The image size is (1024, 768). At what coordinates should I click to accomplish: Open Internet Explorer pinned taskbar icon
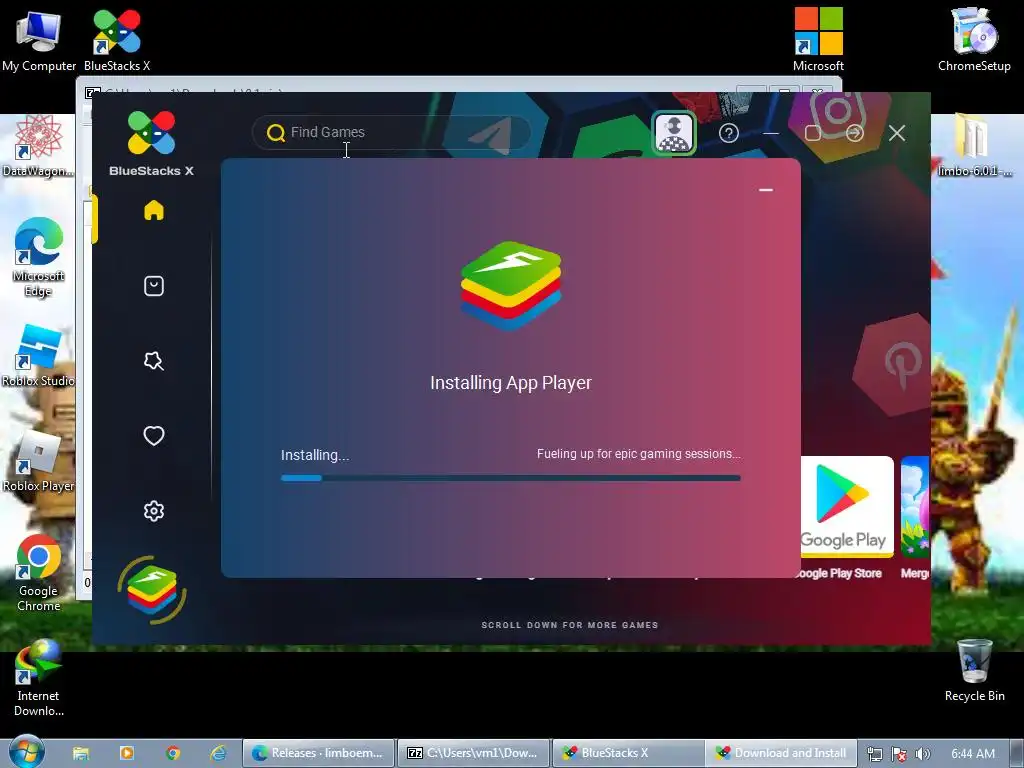point(218,753)
